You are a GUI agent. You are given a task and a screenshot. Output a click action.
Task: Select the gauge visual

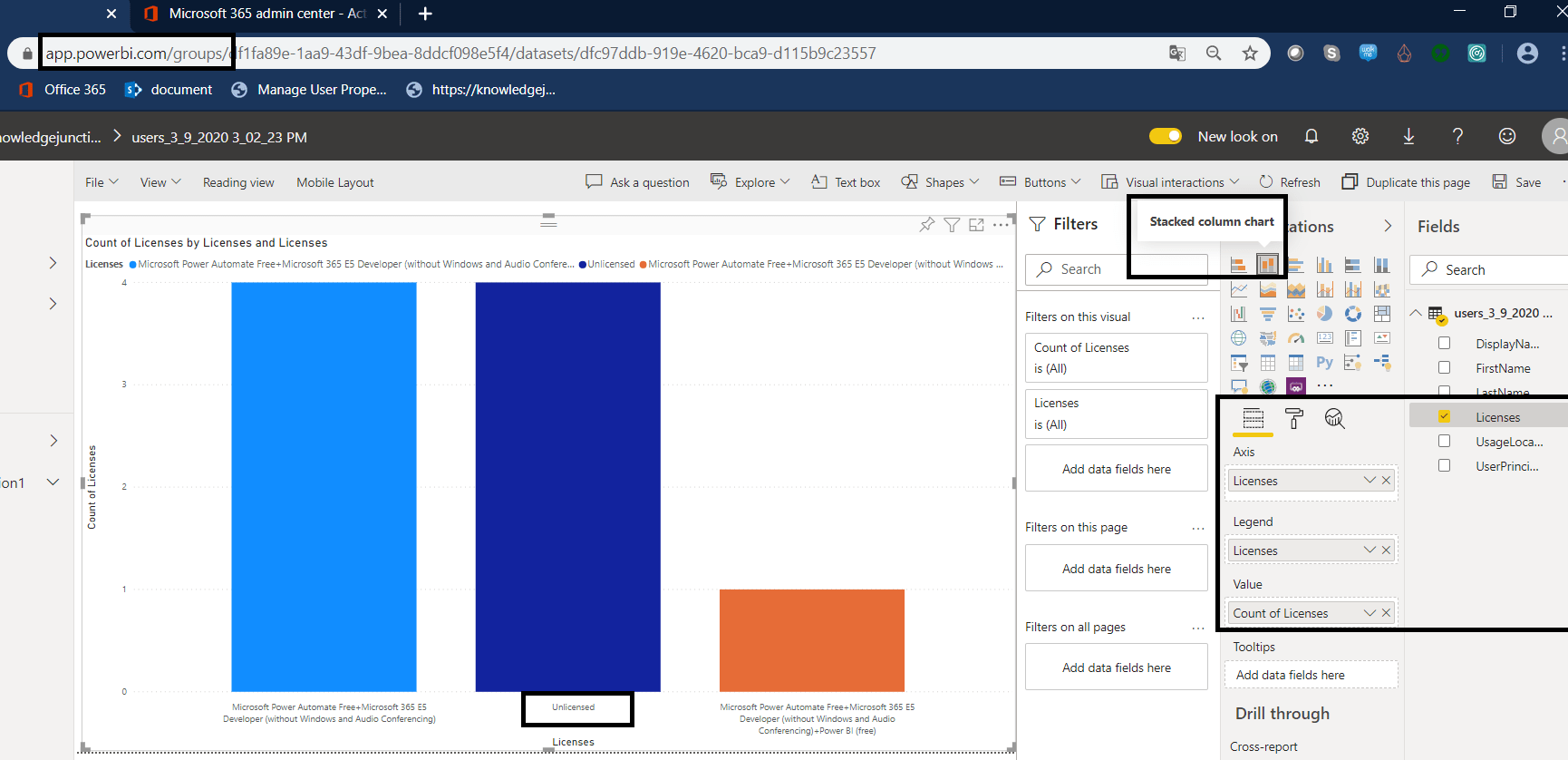(x=1296, y=338)
